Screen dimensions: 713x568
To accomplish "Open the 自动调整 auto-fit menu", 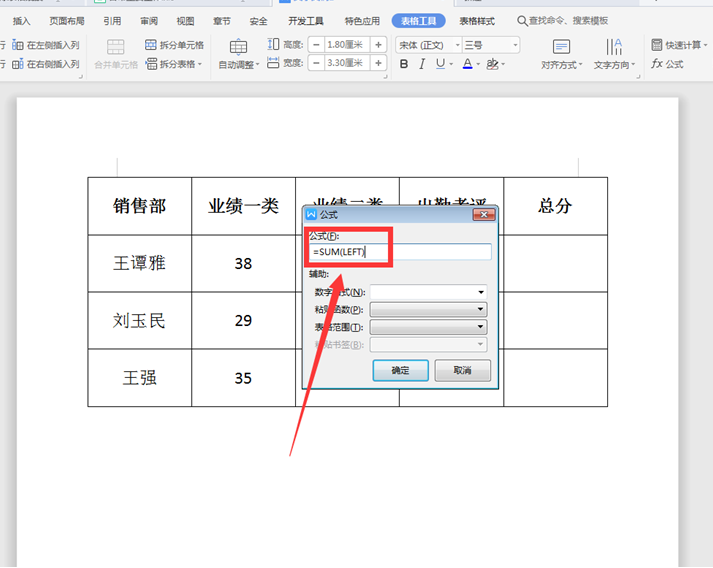I will coord(239,54).
